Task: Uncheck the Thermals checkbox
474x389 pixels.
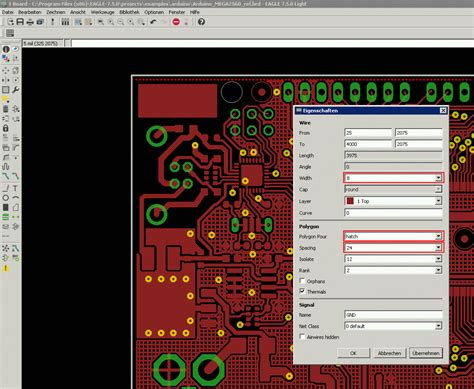Action: 302,291
